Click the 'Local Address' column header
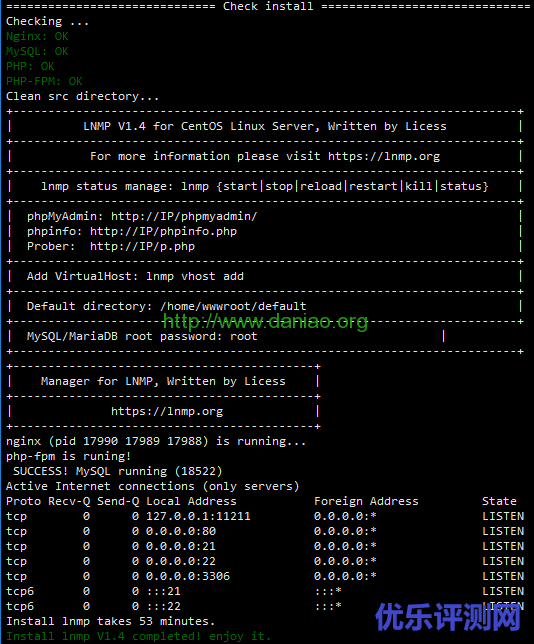 coord(191,501)
